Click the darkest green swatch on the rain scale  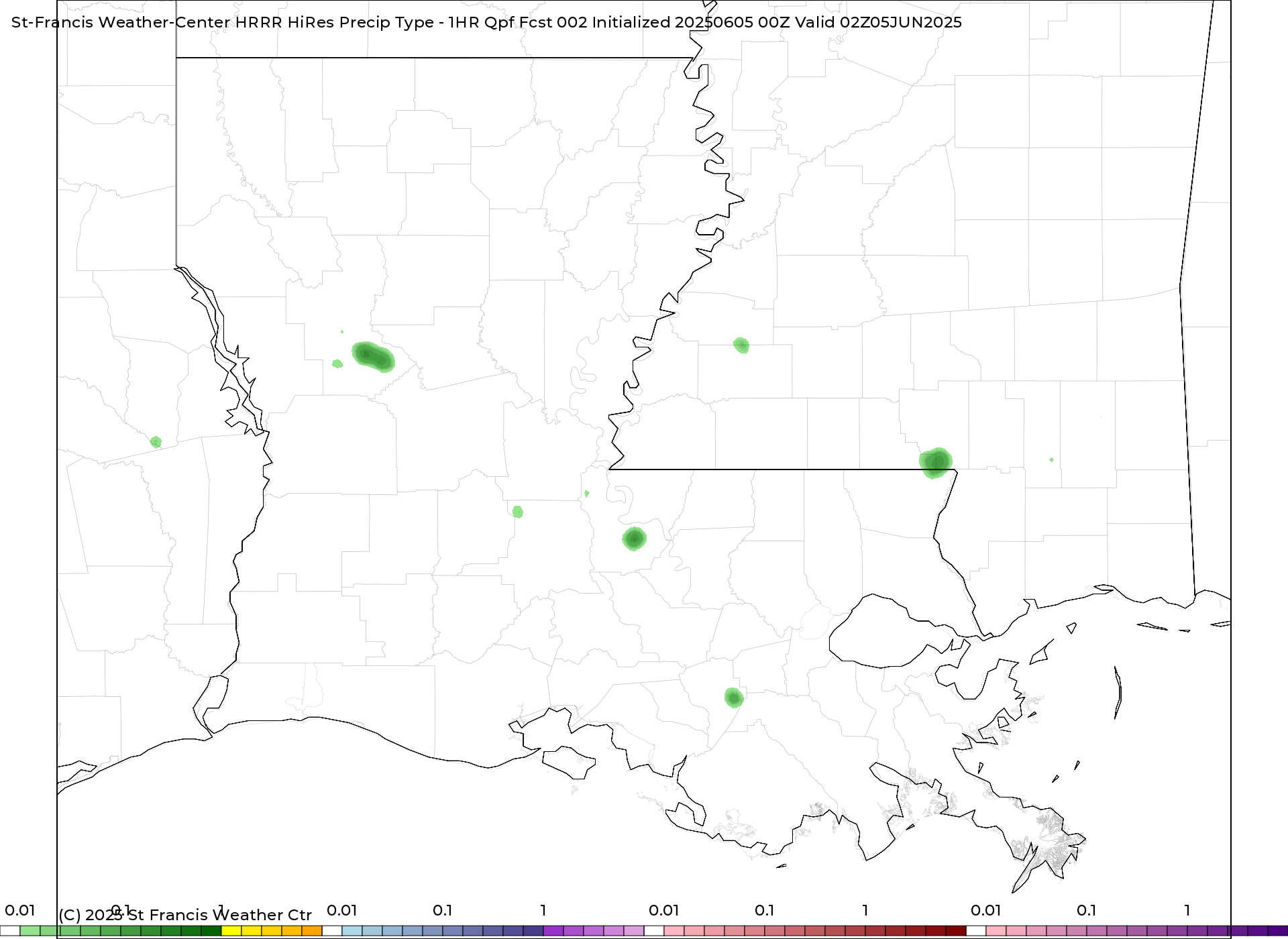pyautogui.click(x=211, y=930)
